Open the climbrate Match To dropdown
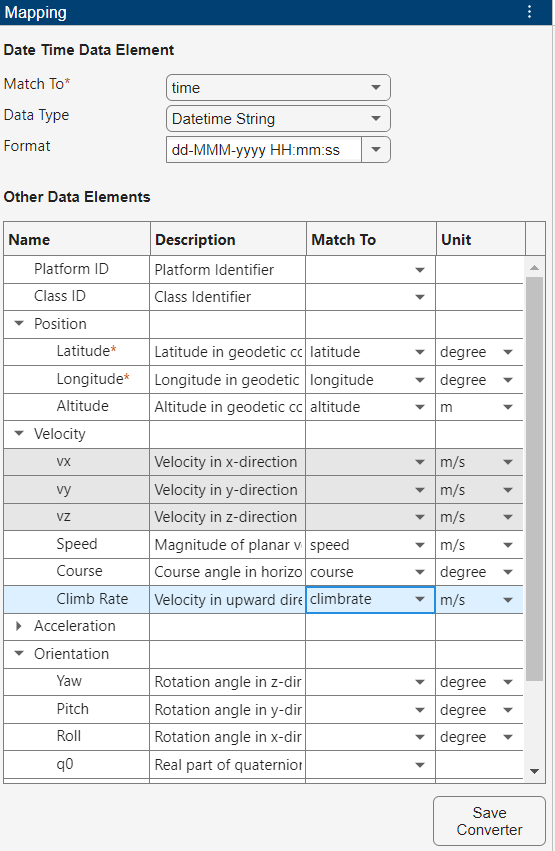Image resolution: width=555 pixels, height=851 pixels. (x=371, y=600)
